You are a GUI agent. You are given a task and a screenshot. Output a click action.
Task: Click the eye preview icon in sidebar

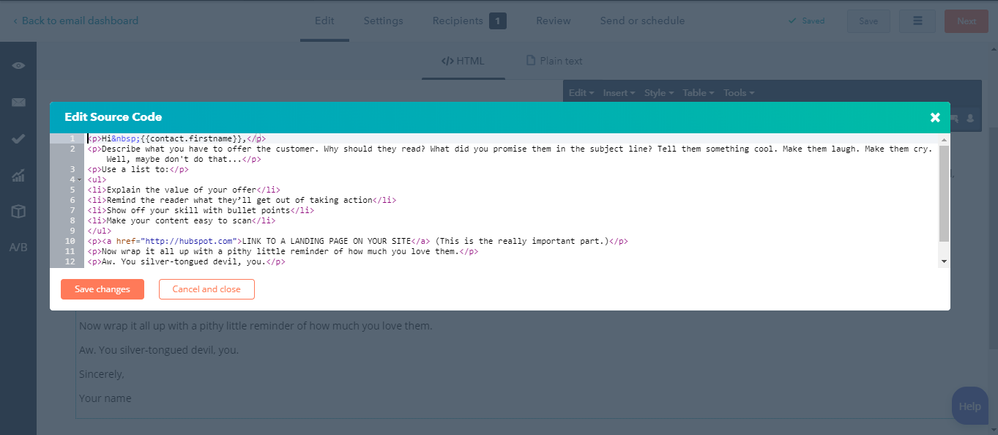coord(18,66)
